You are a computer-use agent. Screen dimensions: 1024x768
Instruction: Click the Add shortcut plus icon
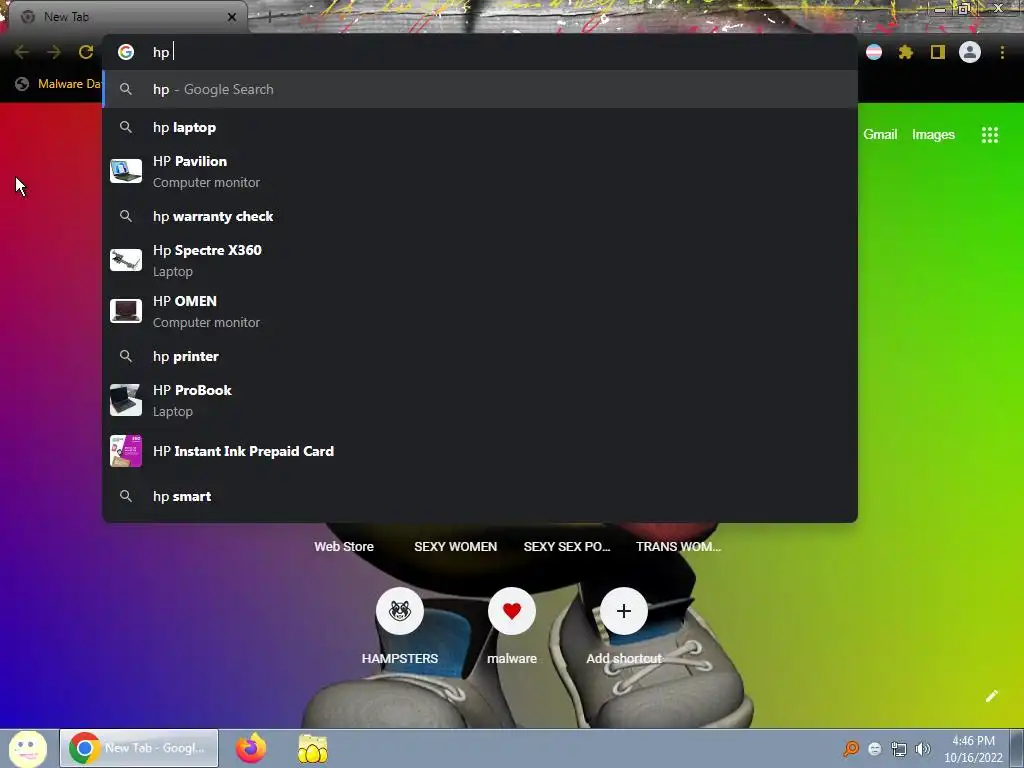click(x=624, y=611)
